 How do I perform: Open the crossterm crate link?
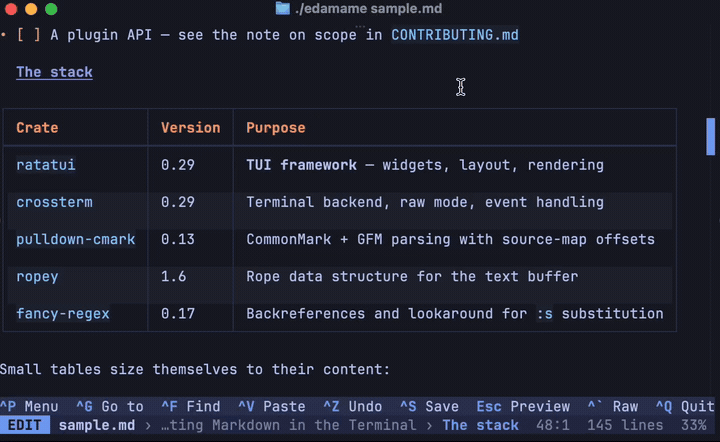point(54,202)
